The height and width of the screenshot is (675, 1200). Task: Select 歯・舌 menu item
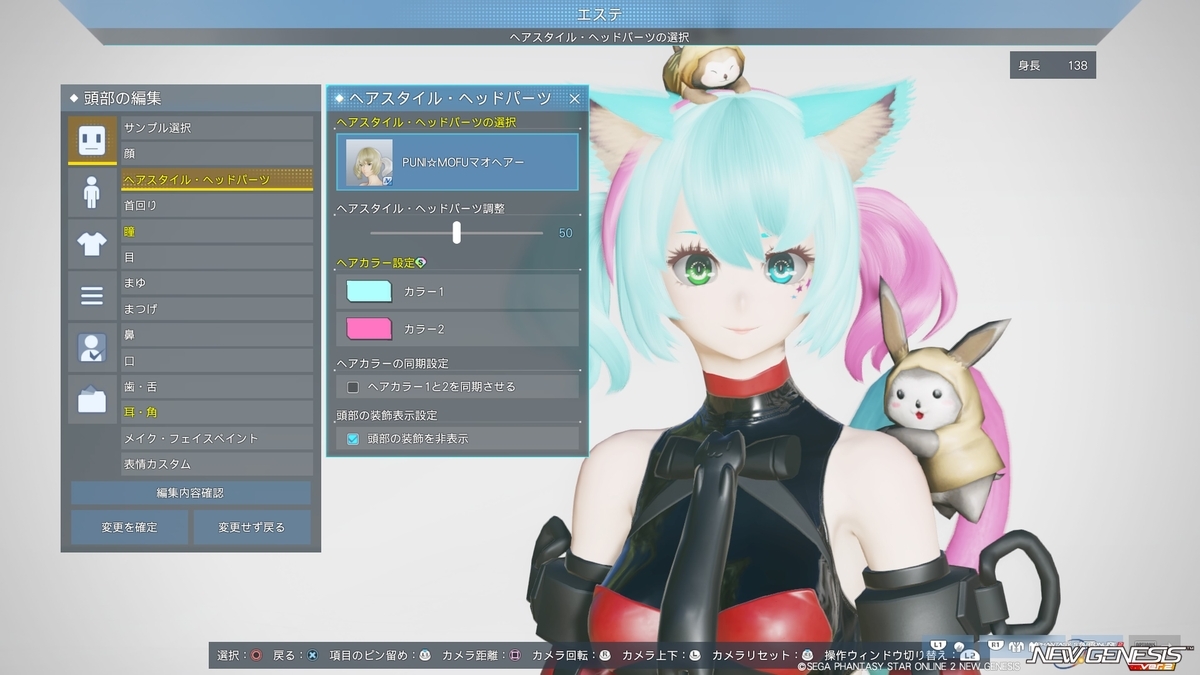(x=217, y=387)
